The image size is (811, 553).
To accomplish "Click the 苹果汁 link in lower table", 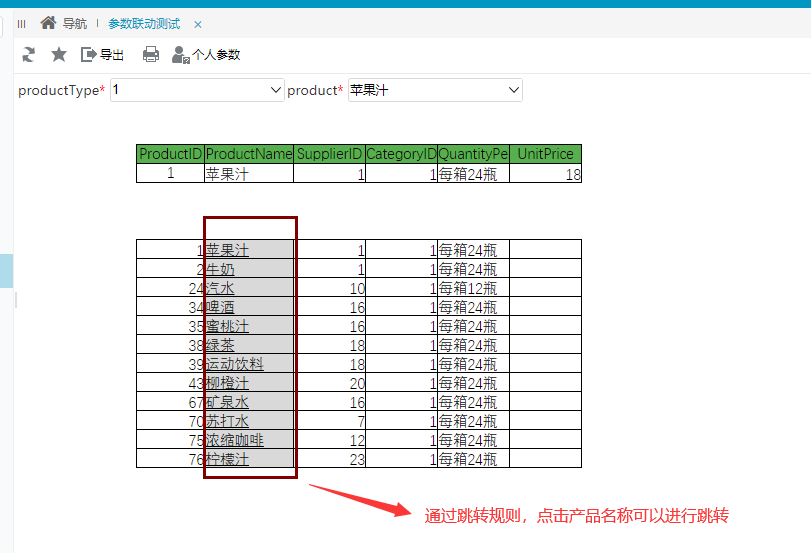I will [x=227, y=250].
